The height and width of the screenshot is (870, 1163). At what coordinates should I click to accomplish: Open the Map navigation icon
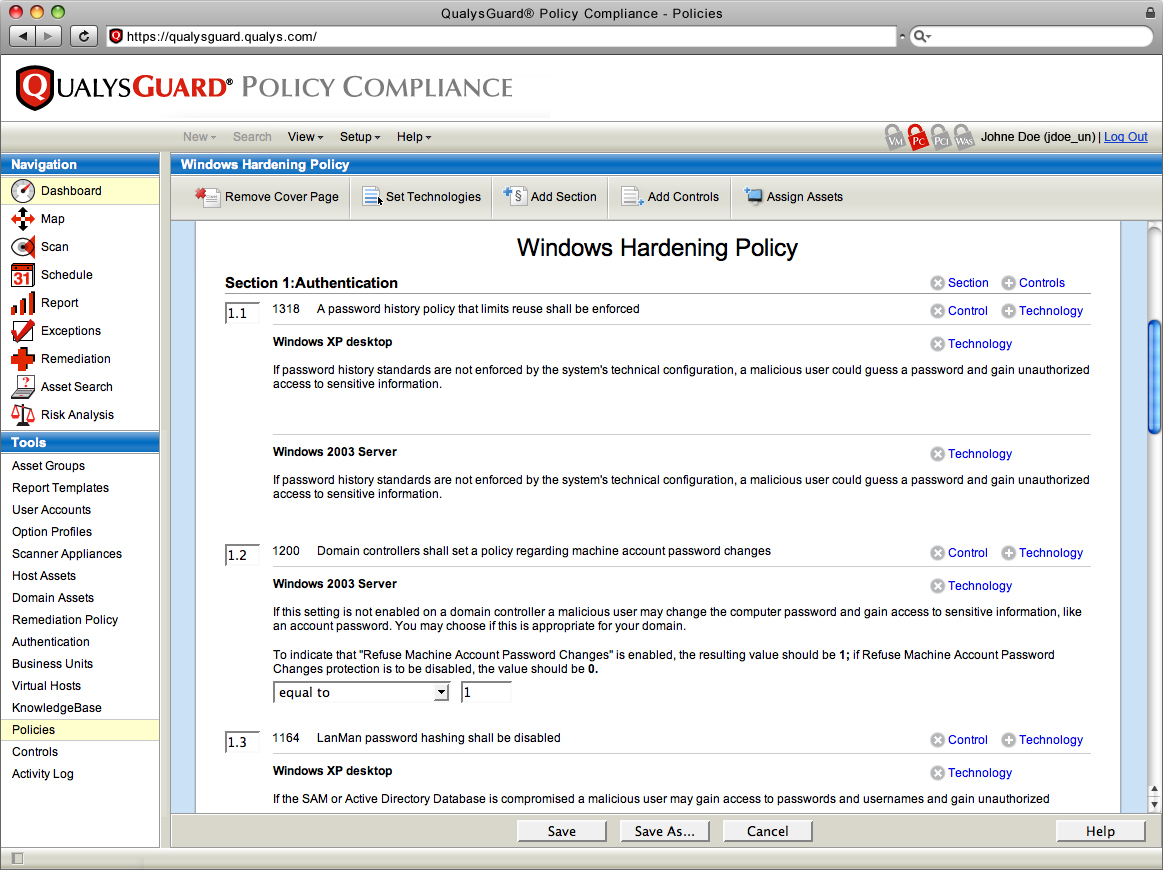point(24,219)
